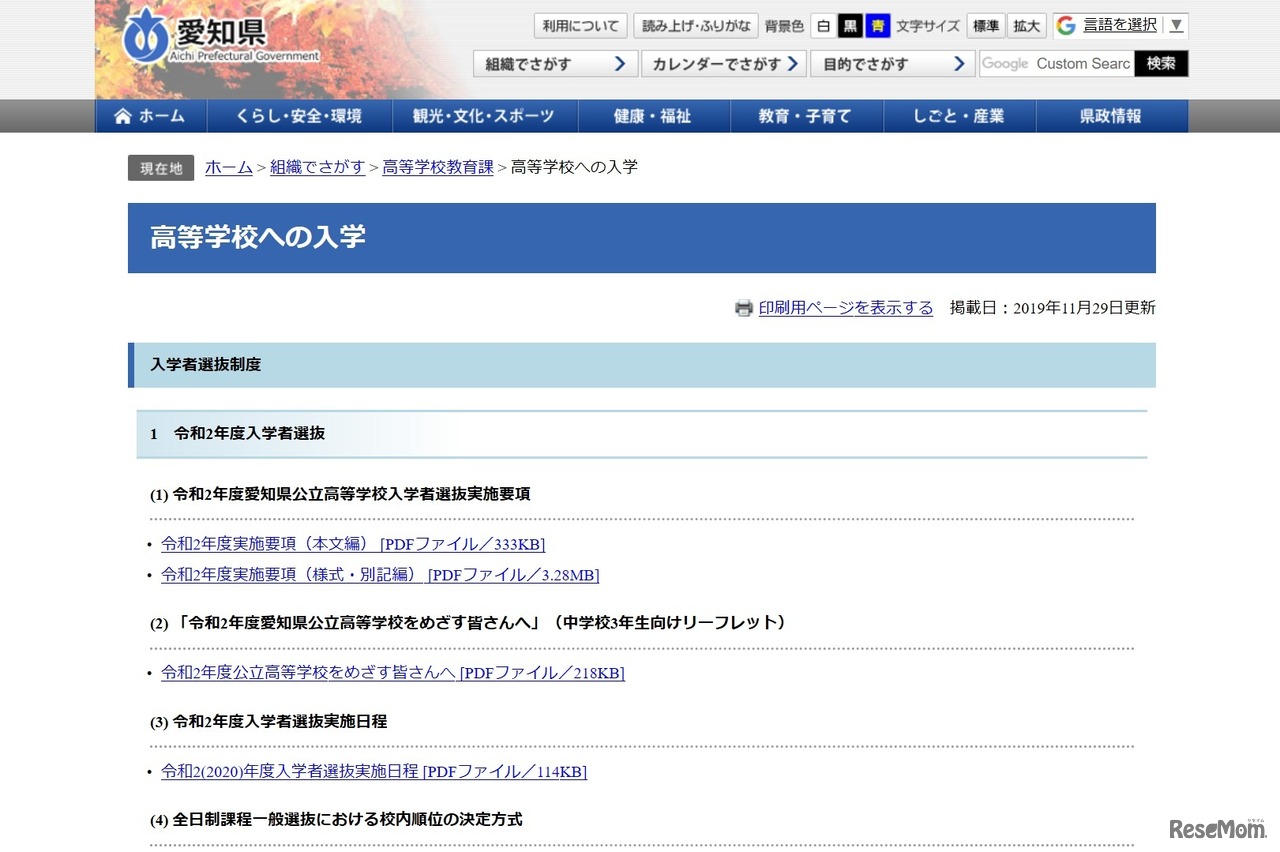Click the 検索 search button
1280x852 pixels.
tap(1161, 62)
